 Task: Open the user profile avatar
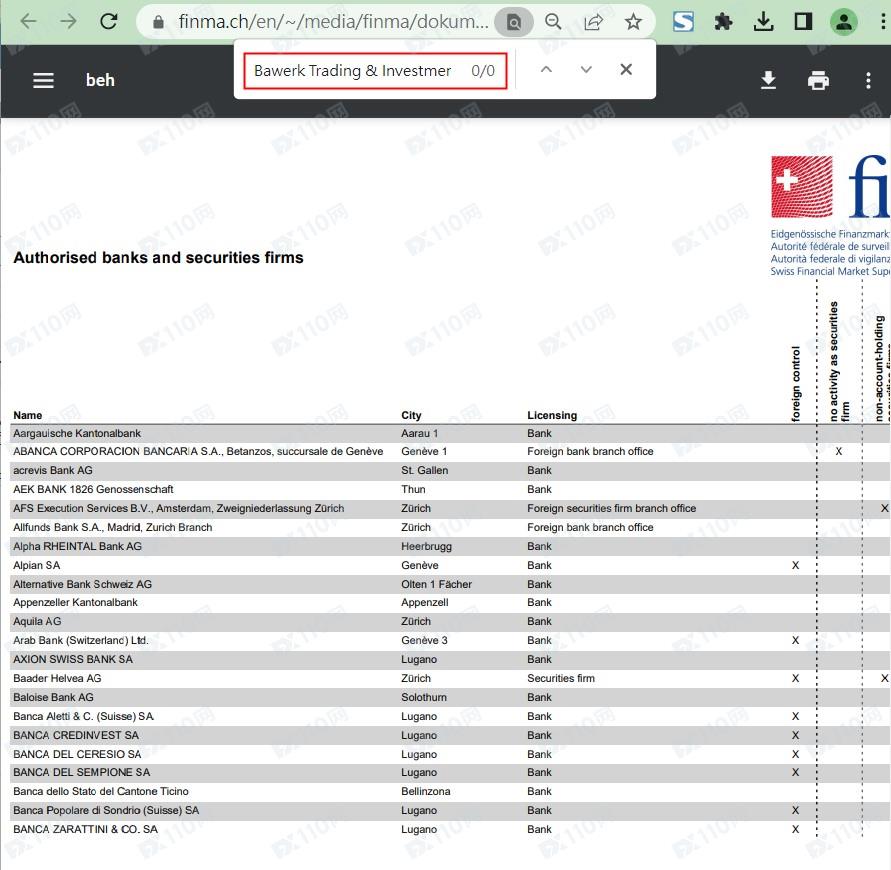pyautogui.click(x=844, y=21)
